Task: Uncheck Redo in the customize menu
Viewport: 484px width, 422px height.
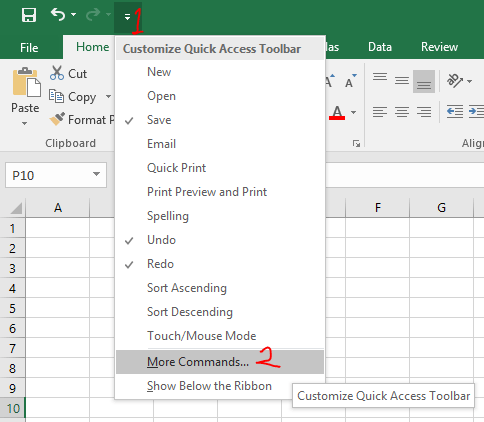Action: point(220,264)
